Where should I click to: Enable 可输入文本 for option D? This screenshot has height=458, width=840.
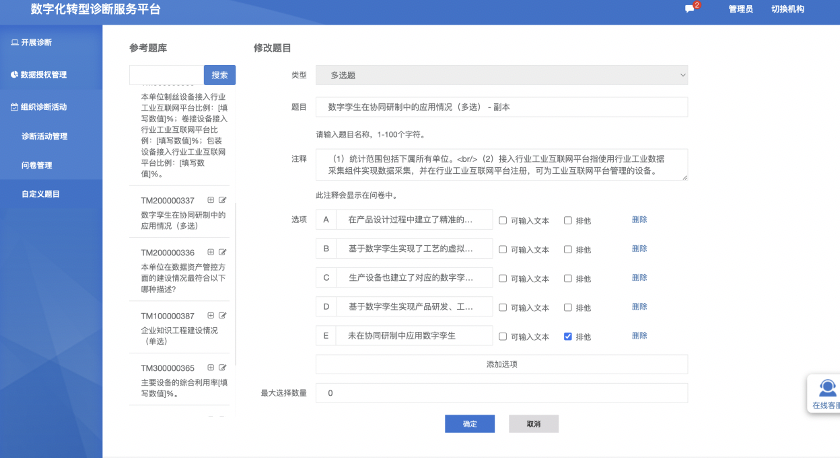pyautogui.click(x=502, y=307)
